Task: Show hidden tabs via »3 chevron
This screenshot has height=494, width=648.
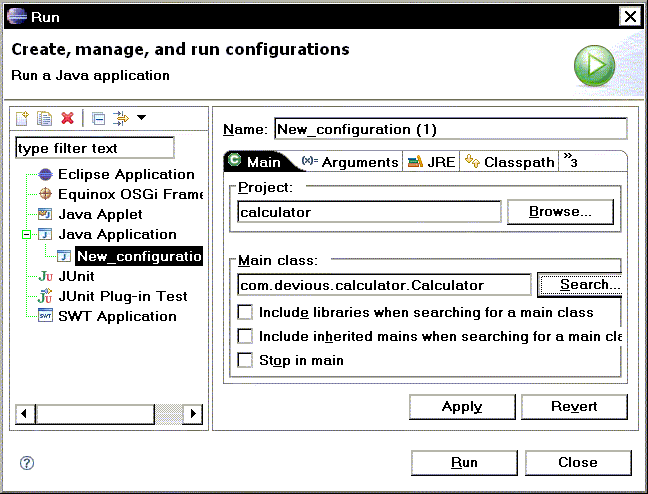Action: (571, 160)
